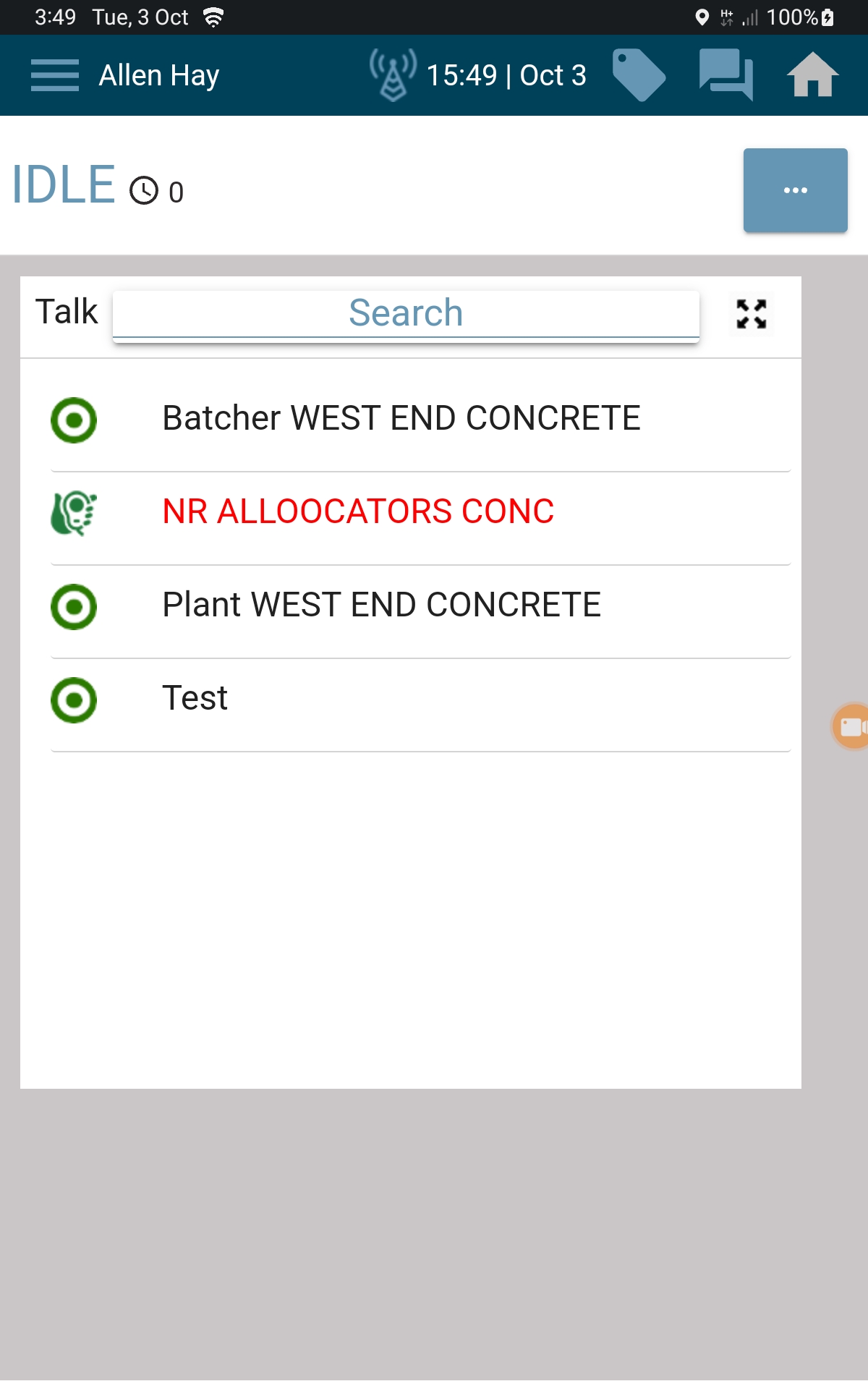This screenshot has height=1389, width=868.
Task: Open the three-dots more options button
Action: click(795, 190)
